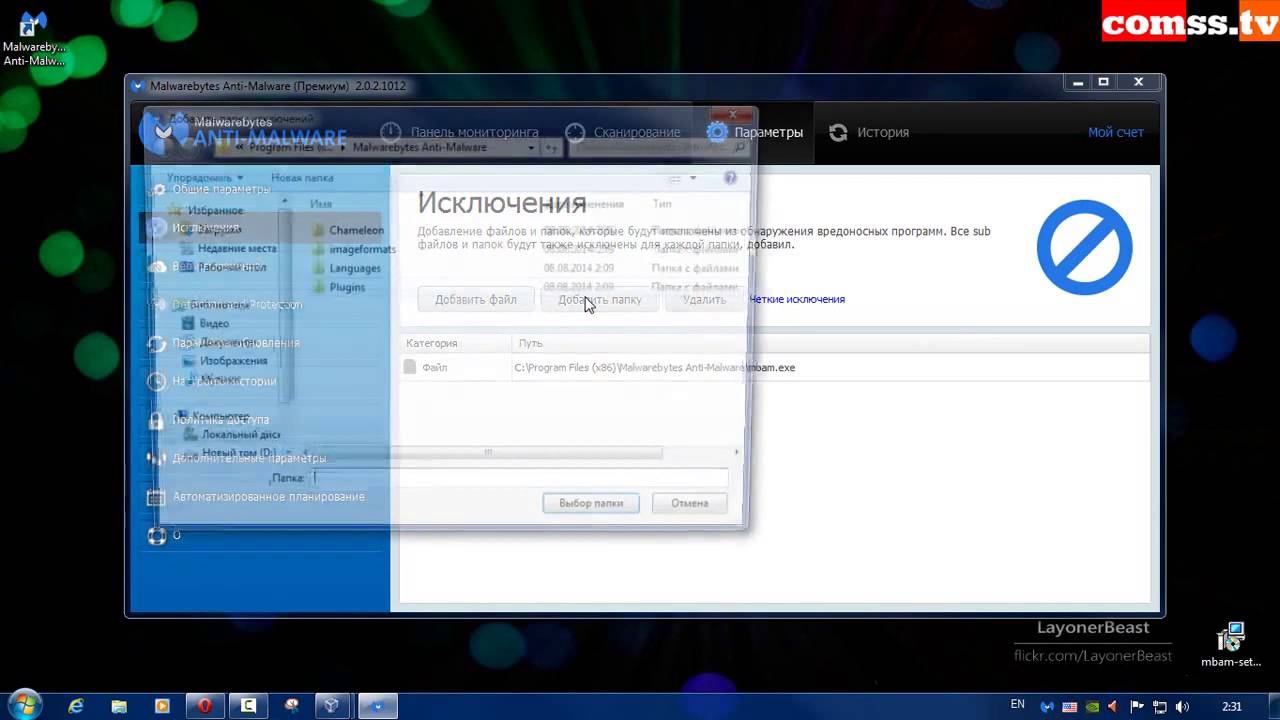Click the Папка input field
Viewport: 1280px width, 720px height.
click(520, 478)
